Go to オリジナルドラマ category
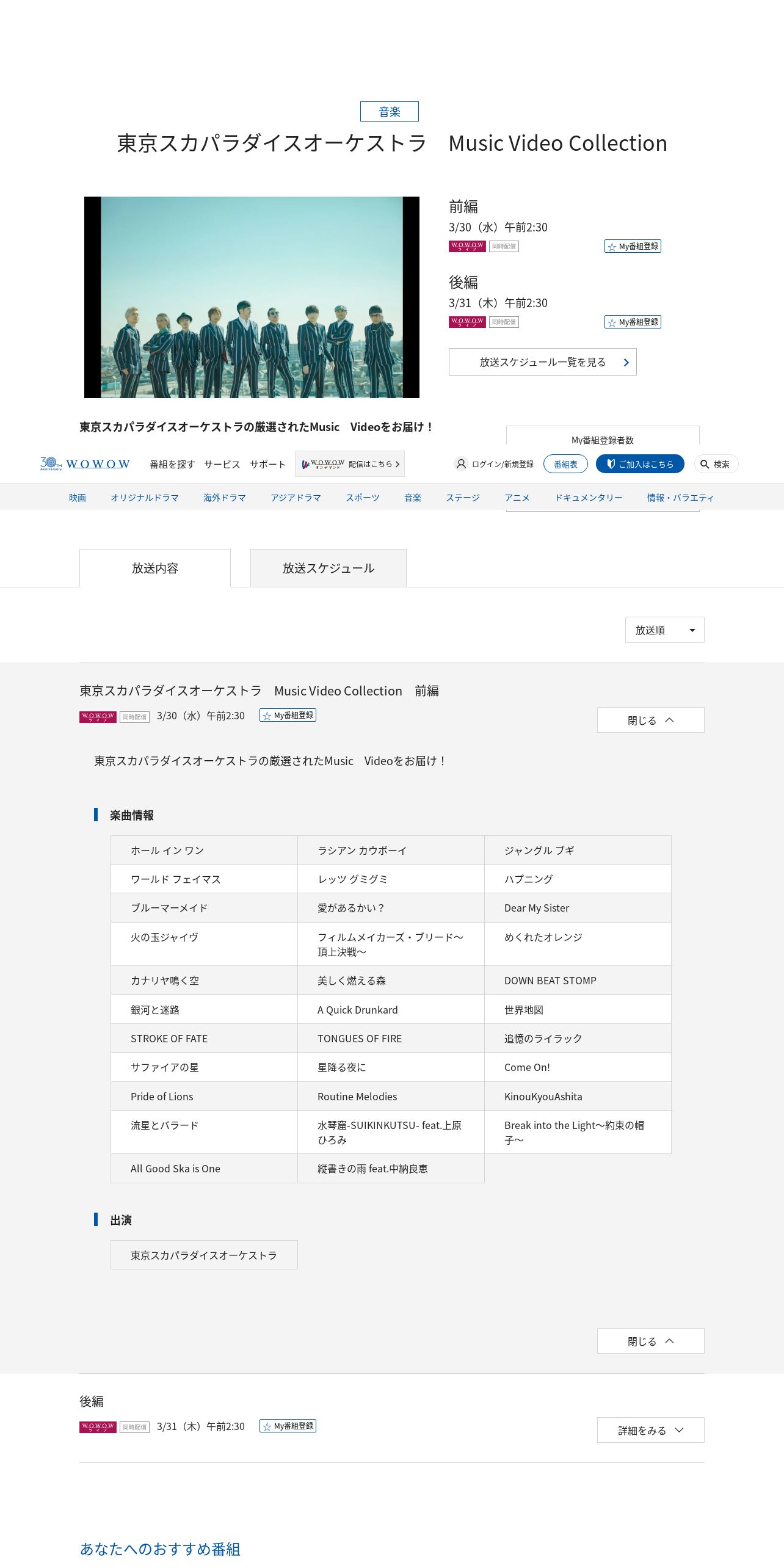Screen dimensions: 784x1568 [x=145, y=498]
